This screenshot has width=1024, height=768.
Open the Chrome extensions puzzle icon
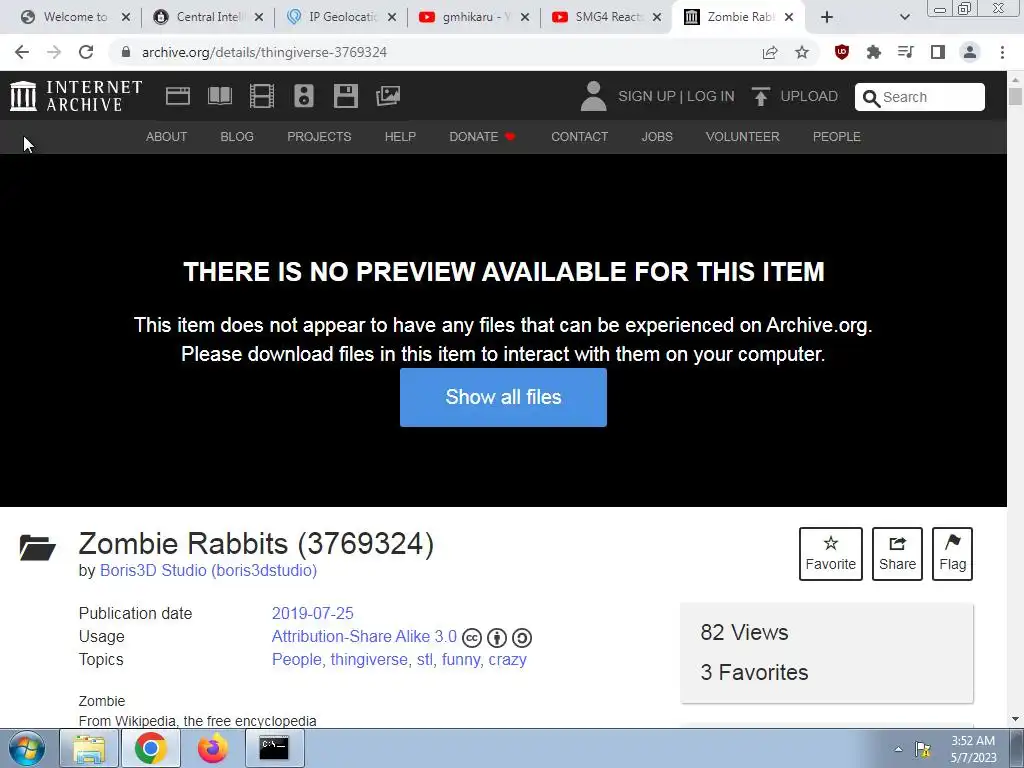click(x=874, y=52)
